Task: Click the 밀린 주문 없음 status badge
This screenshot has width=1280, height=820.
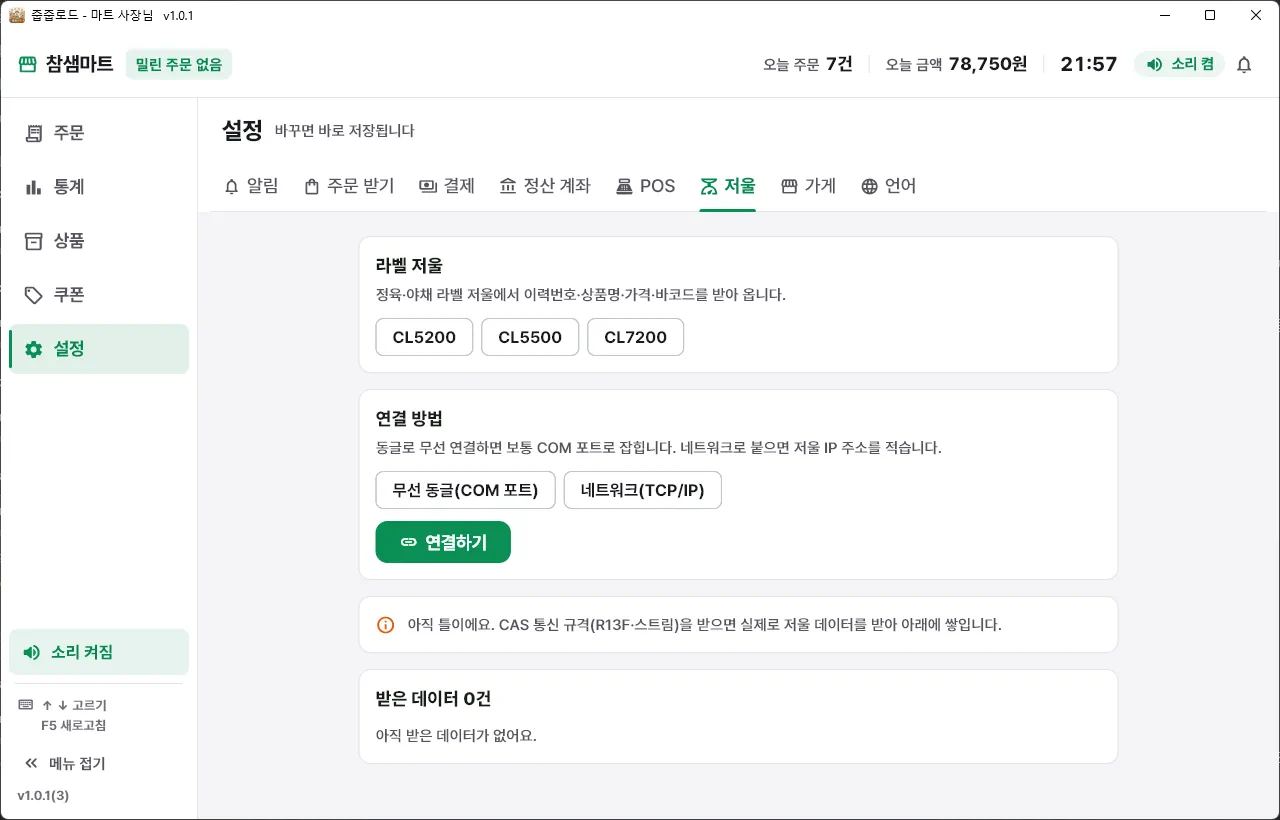Action: [179, 65]
